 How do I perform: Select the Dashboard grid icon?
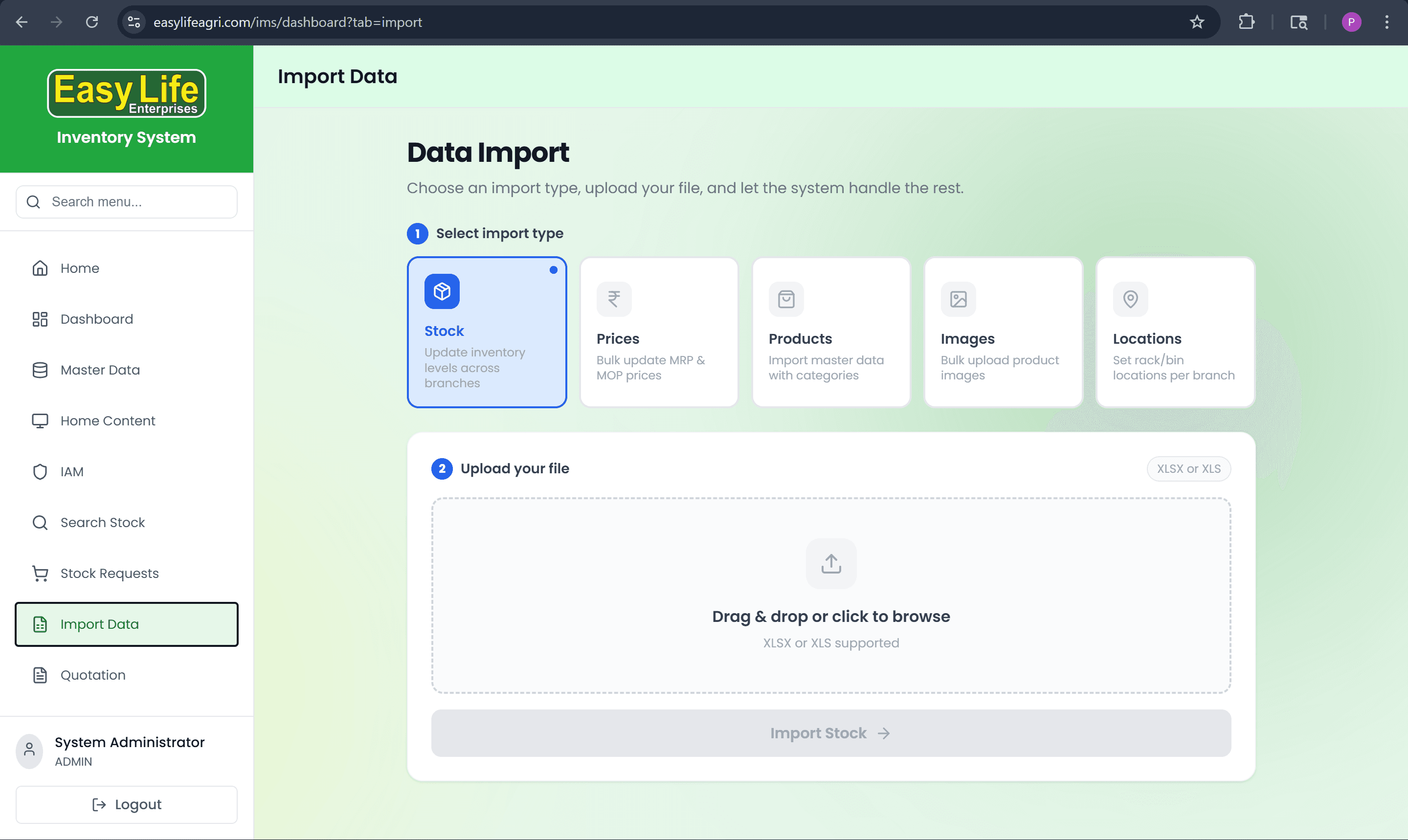click(x=40, y=319)
